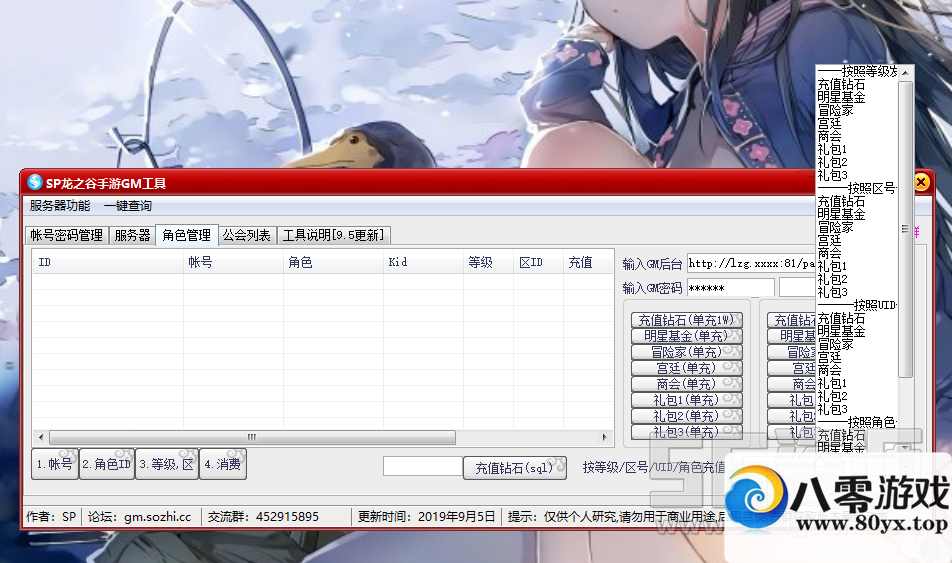Click the dropdown list's scroll-up arrow
952x563 pixels.
tap(905, 72)
